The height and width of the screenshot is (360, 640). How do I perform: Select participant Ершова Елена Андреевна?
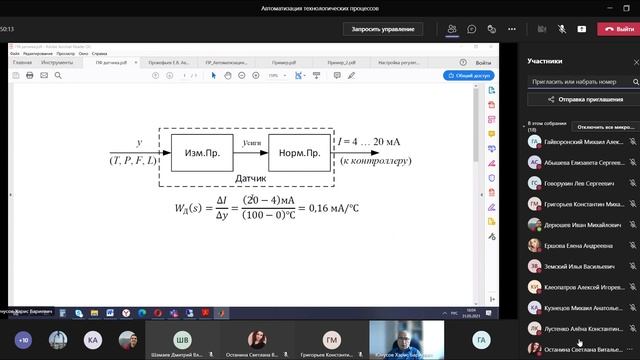coord(578,246)
